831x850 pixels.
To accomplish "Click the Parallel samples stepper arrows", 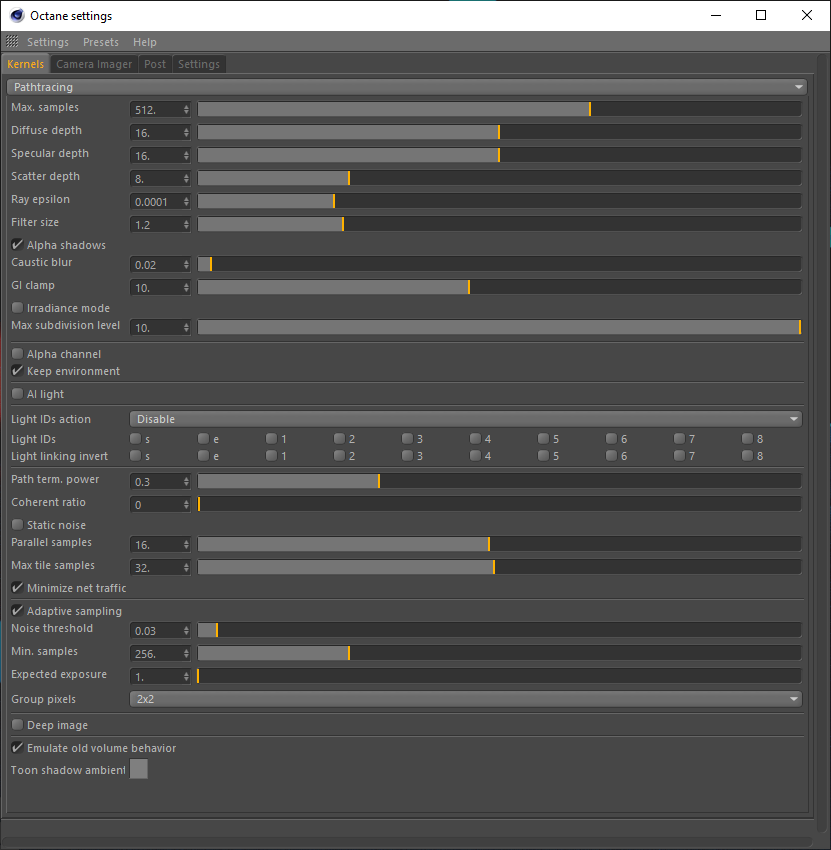I will [x=186, y=544].
